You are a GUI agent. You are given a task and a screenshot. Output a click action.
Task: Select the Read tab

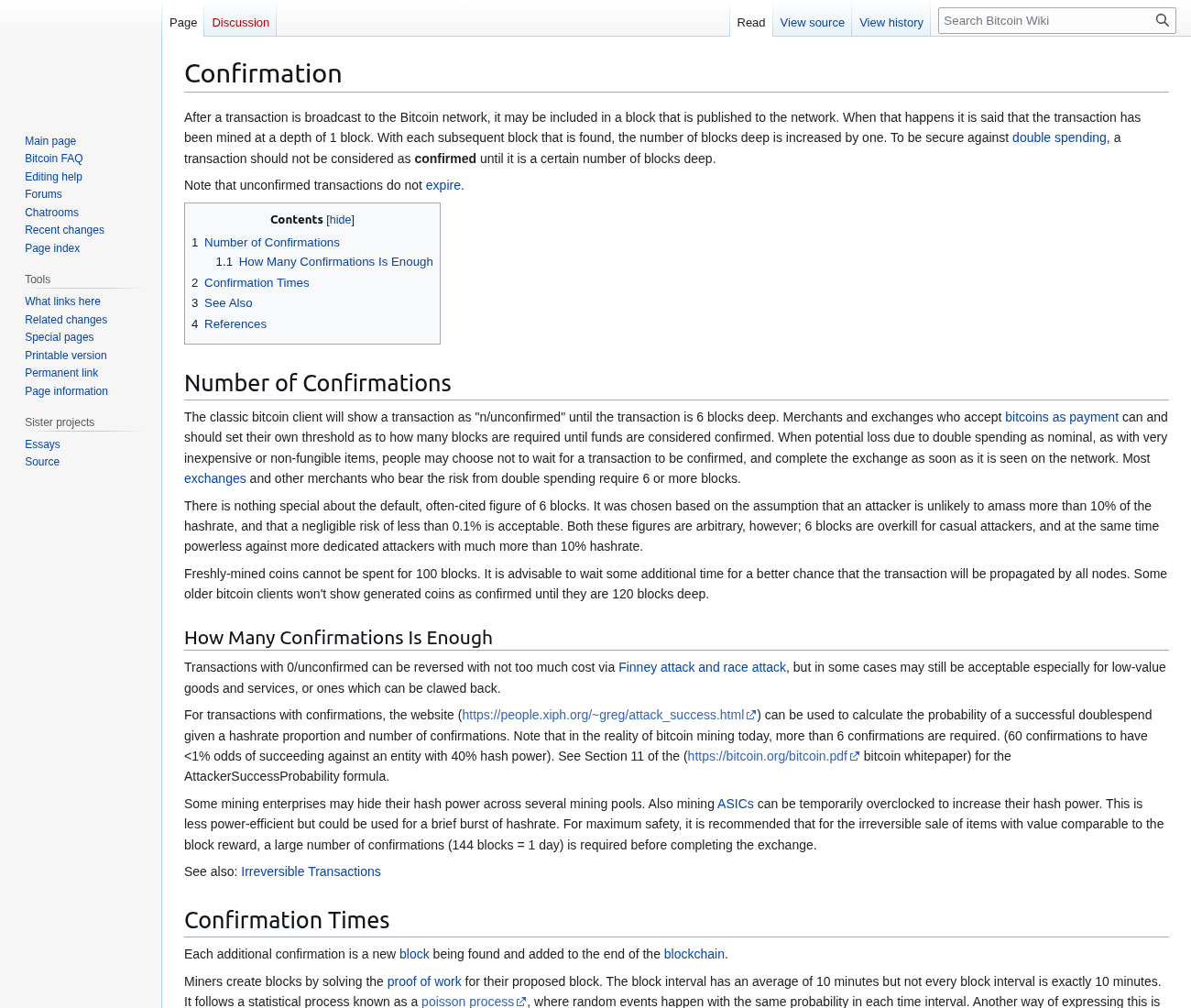click(751, 22)
